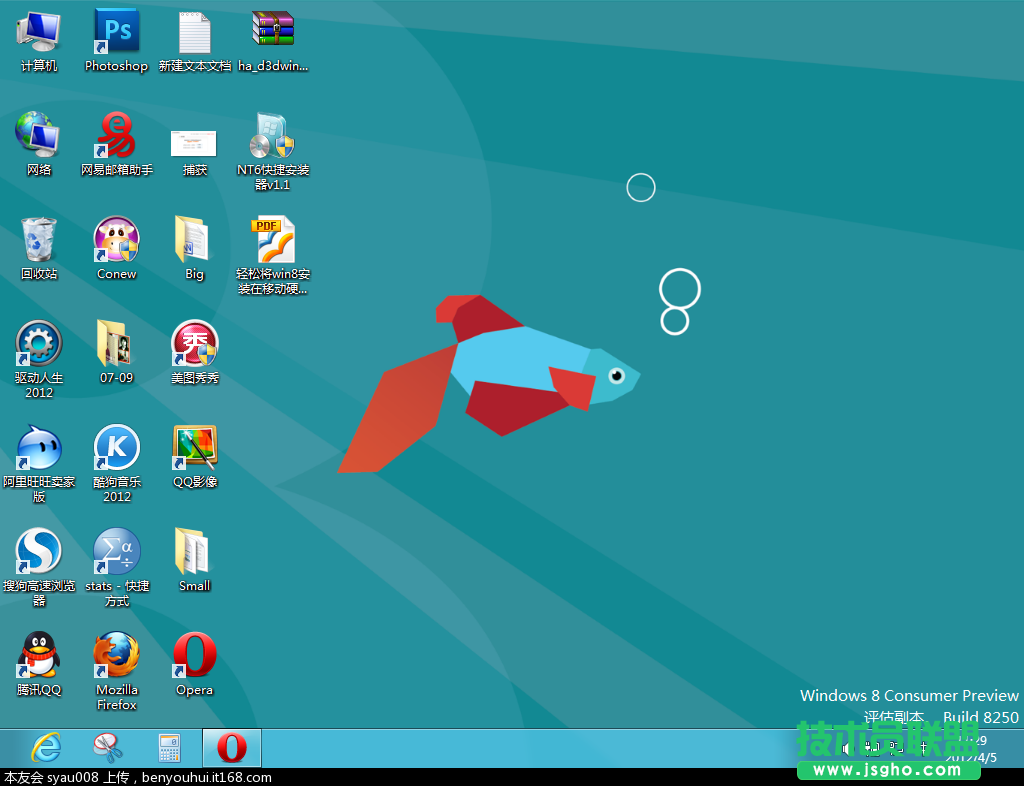Click the 回收站 Recycle Bin icon
The width and height of the screenshot is (1024, 786).
pos(39,240)
